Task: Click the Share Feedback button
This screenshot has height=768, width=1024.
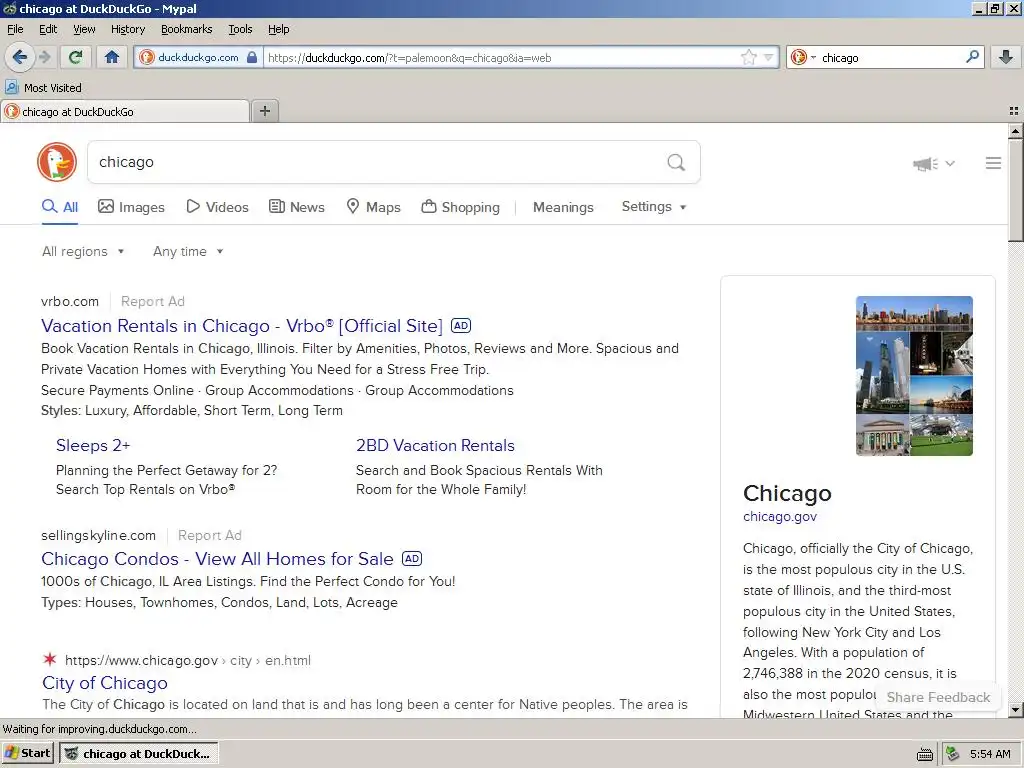Action: tap(938, 697)
